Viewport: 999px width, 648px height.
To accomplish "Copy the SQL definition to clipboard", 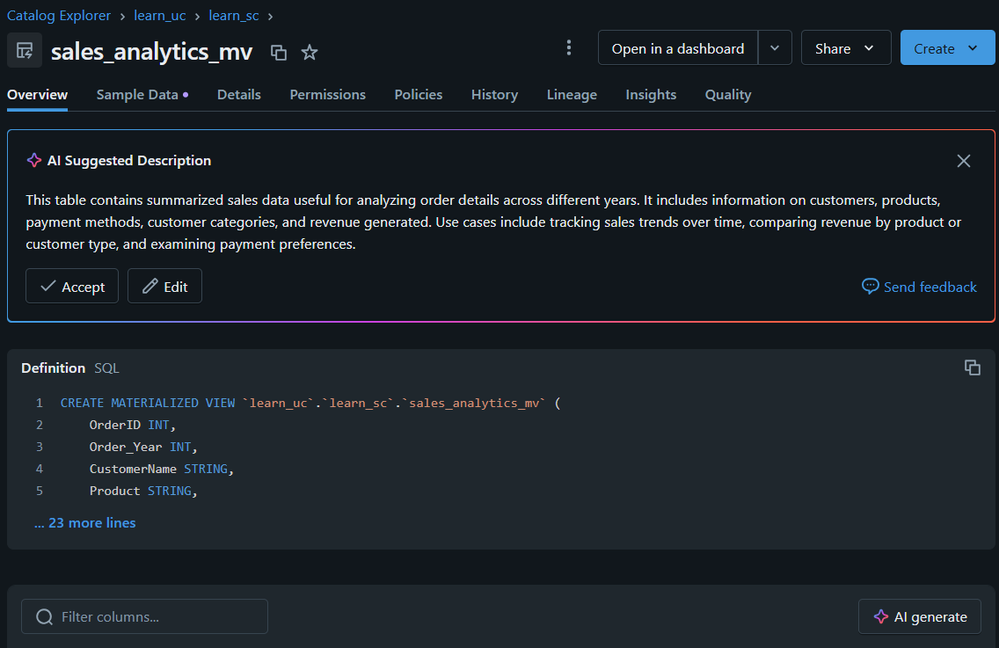I will 972,367.
